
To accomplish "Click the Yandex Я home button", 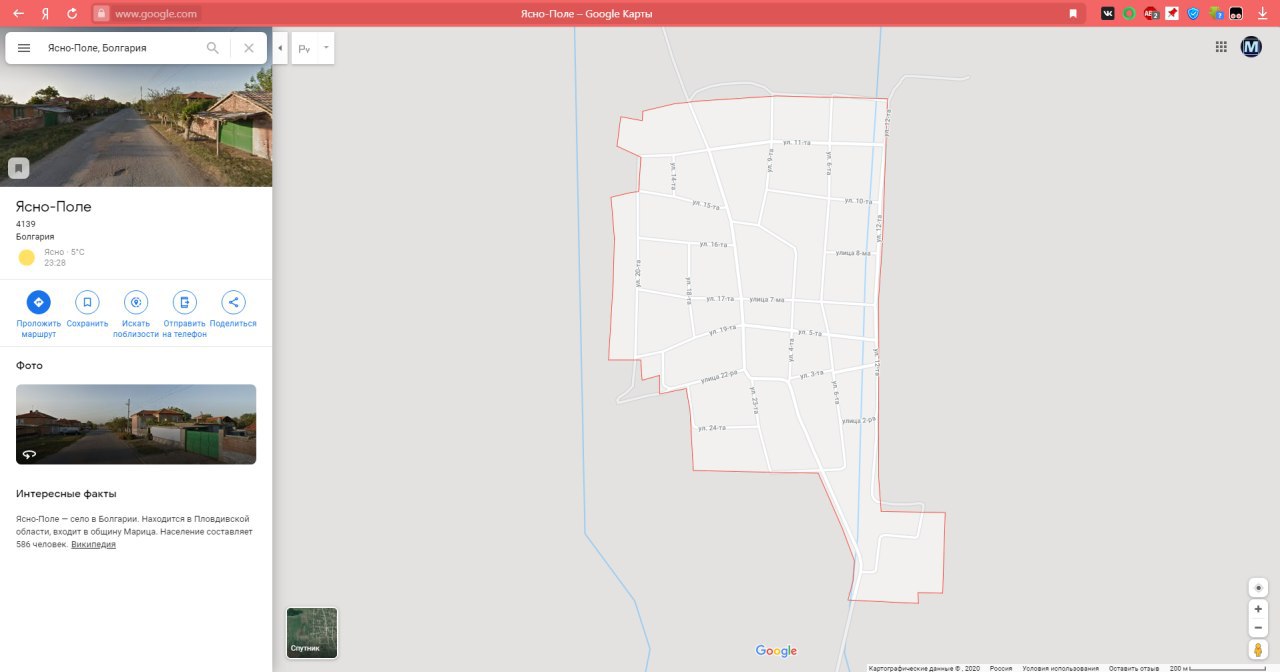I will click(46, 14).
